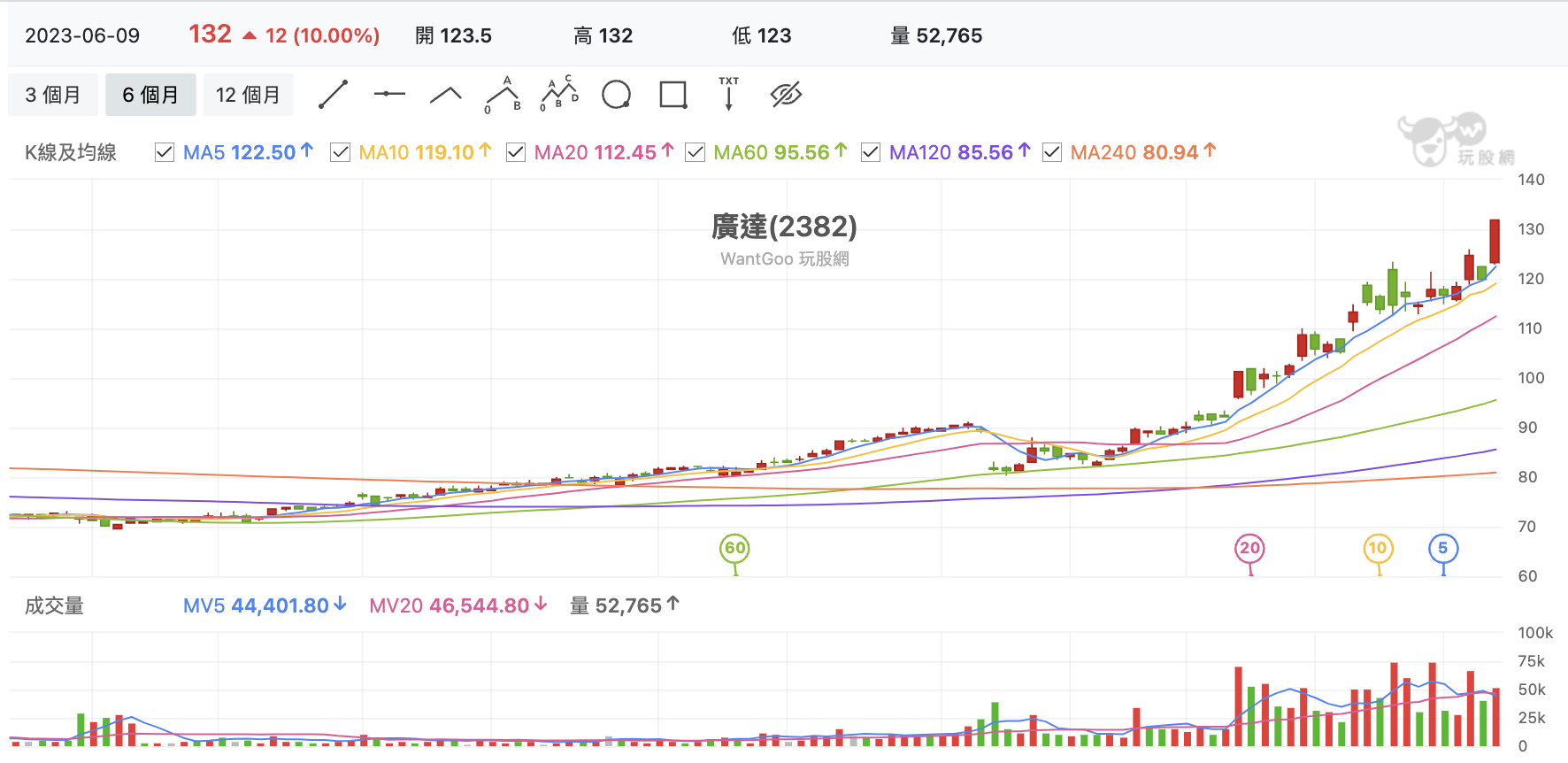Click the MA240 80.94 label
Viewport: 1568px width, 763px height.
tap(1143, 152)
